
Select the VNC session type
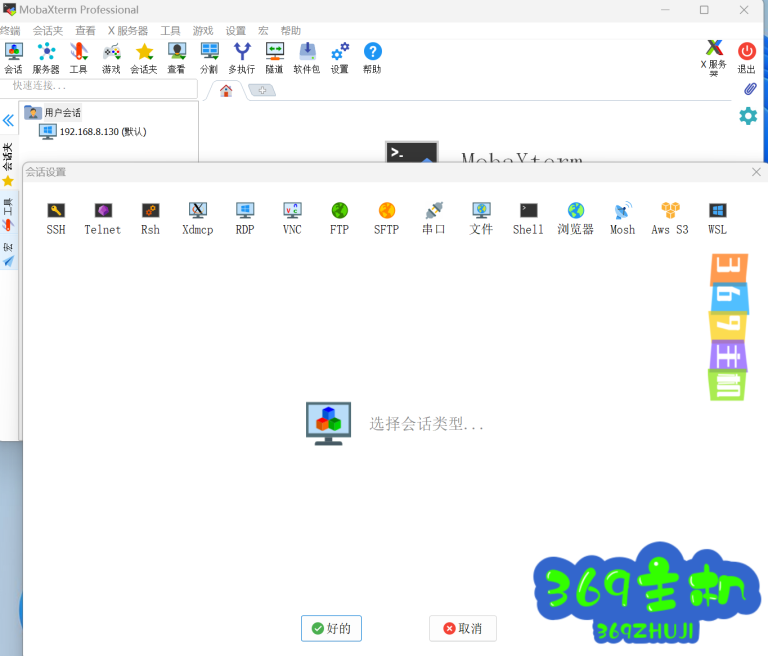(x=292, y=219)
